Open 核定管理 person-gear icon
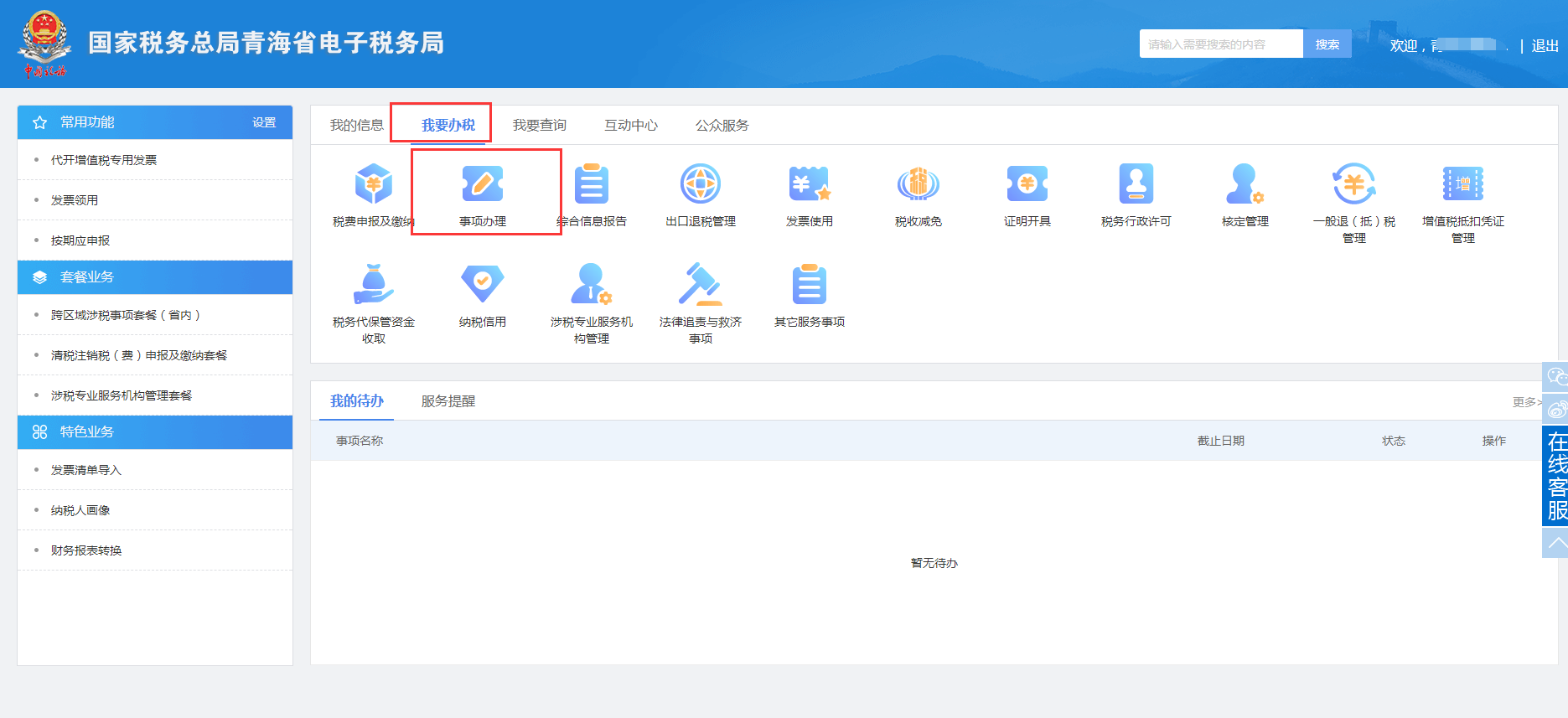Viewport: 1568px width, 718px height. (x=1245, y=184)
